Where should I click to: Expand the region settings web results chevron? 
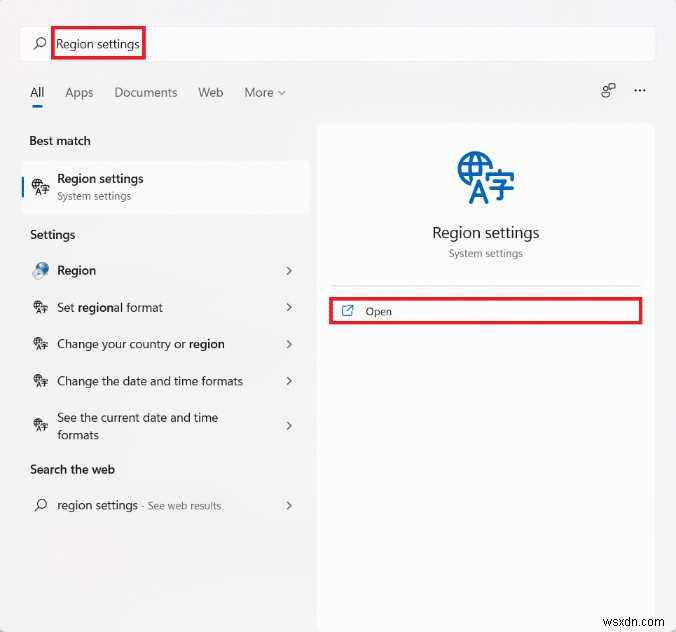pyautogui.click(x=289, y=505)
